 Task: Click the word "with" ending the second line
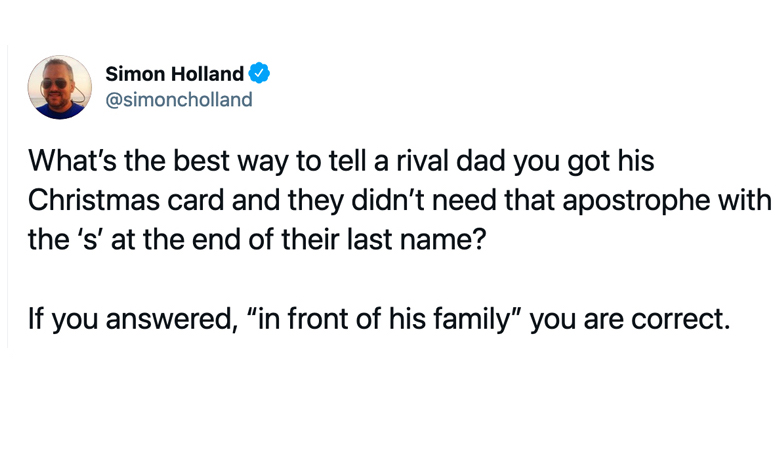pos(746,200)
